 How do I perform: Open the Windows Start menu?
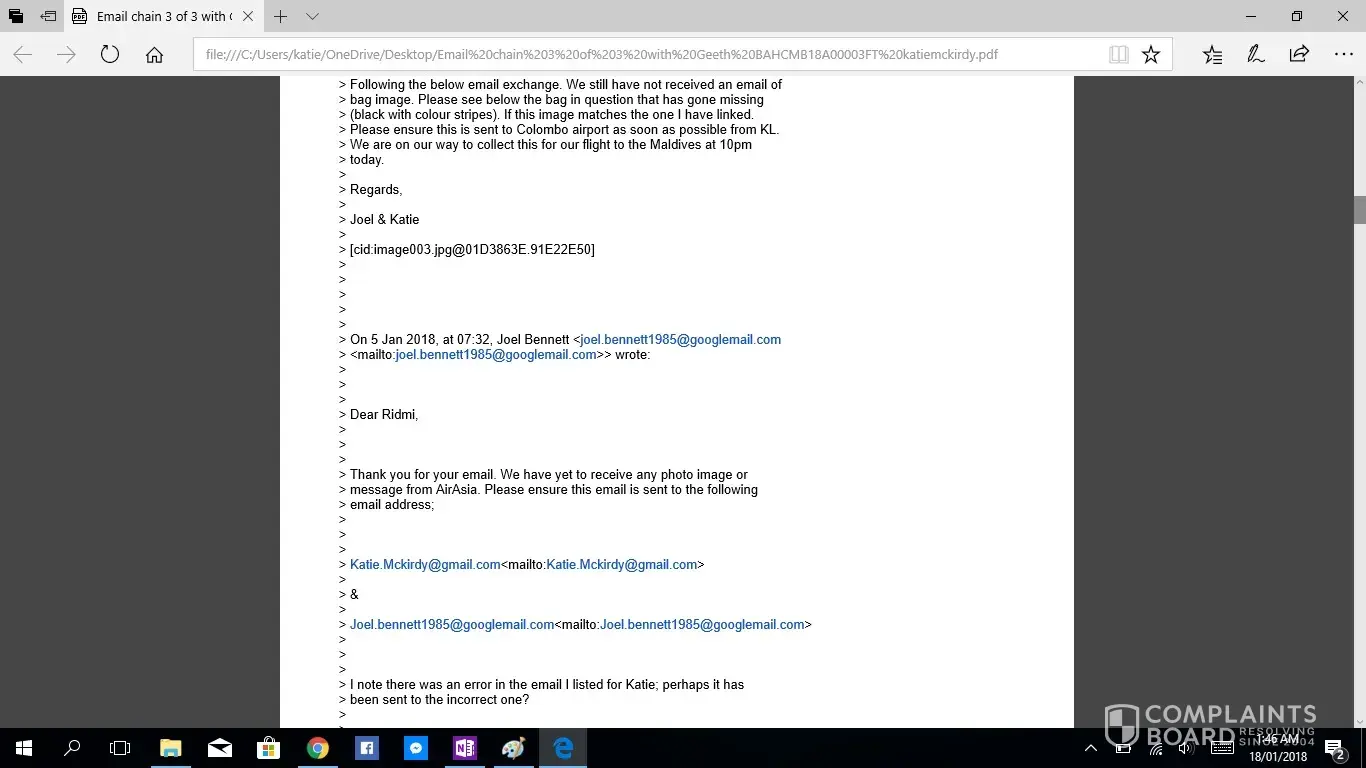pos(24,748)
